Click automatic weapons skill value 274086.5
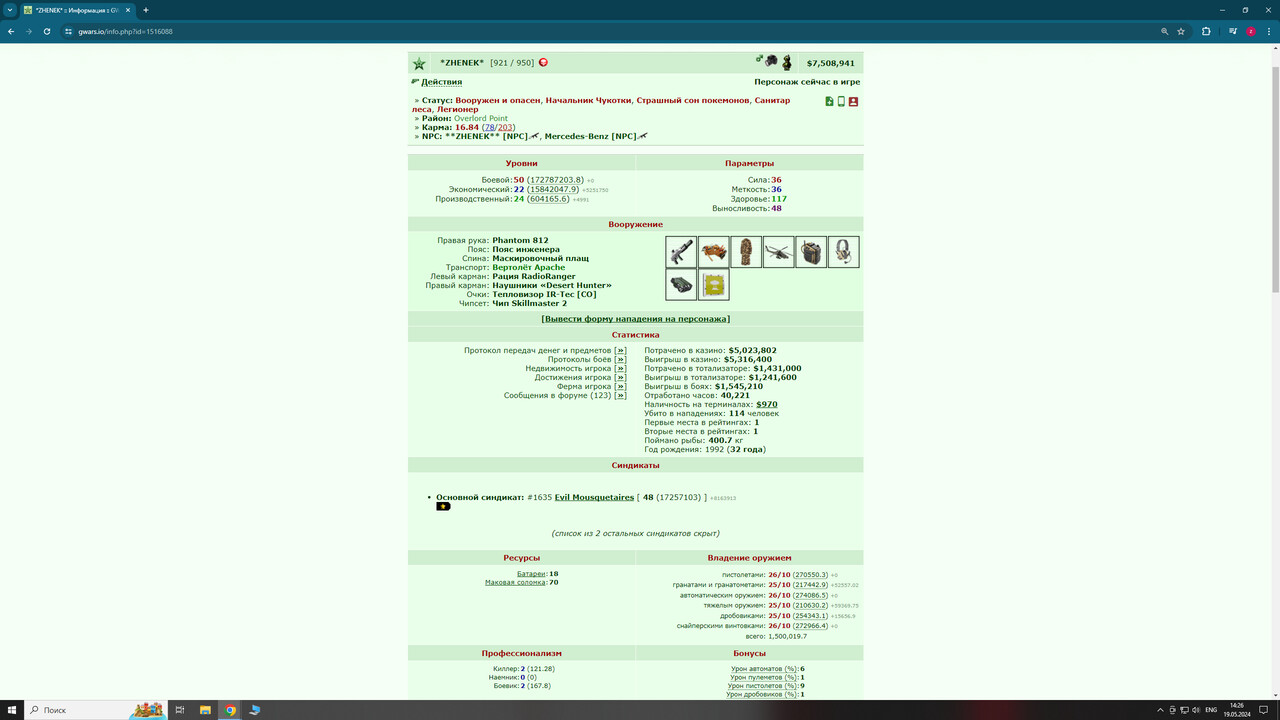1280x720 pixels. 811,595
